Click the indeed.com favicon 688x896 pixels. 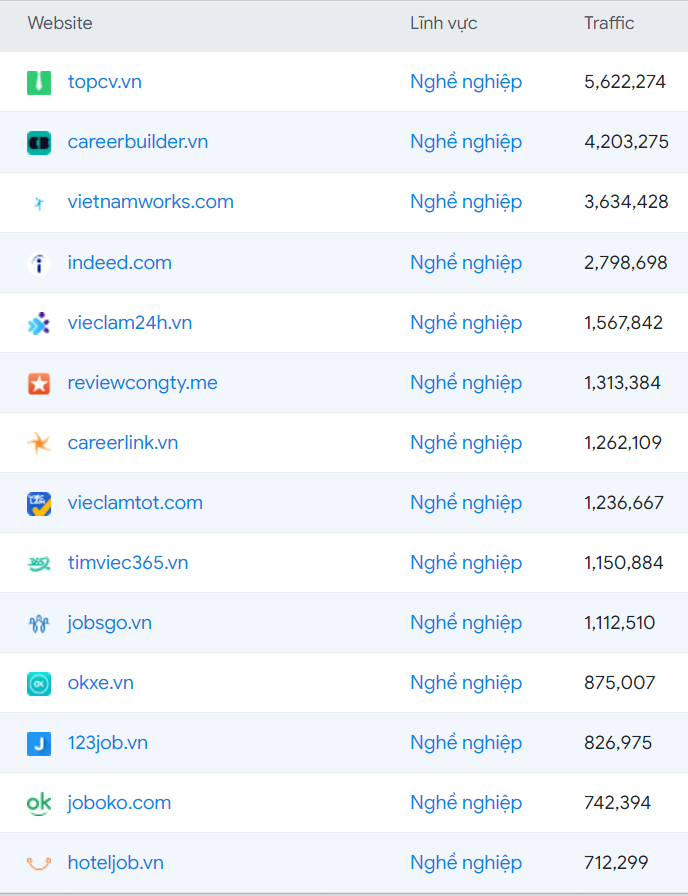[x=39, y=263]
